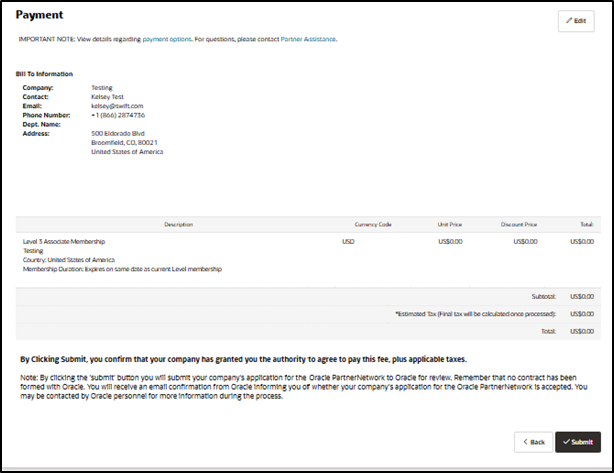
Task: Select the Company label
Action: tap(38, 88)
